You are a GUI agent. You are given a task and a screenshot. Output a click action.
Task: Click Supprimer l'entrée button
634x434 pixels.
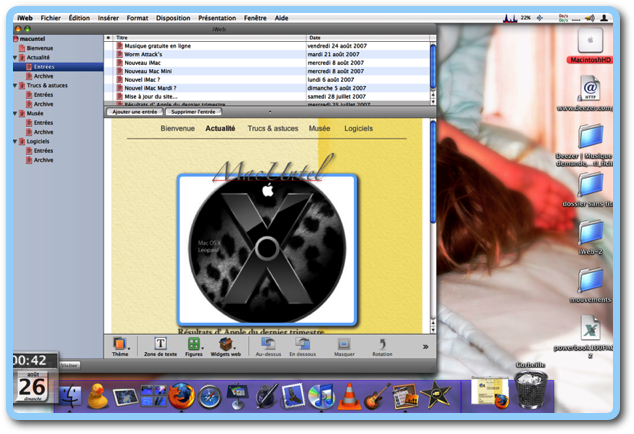(x=193, y=112)
